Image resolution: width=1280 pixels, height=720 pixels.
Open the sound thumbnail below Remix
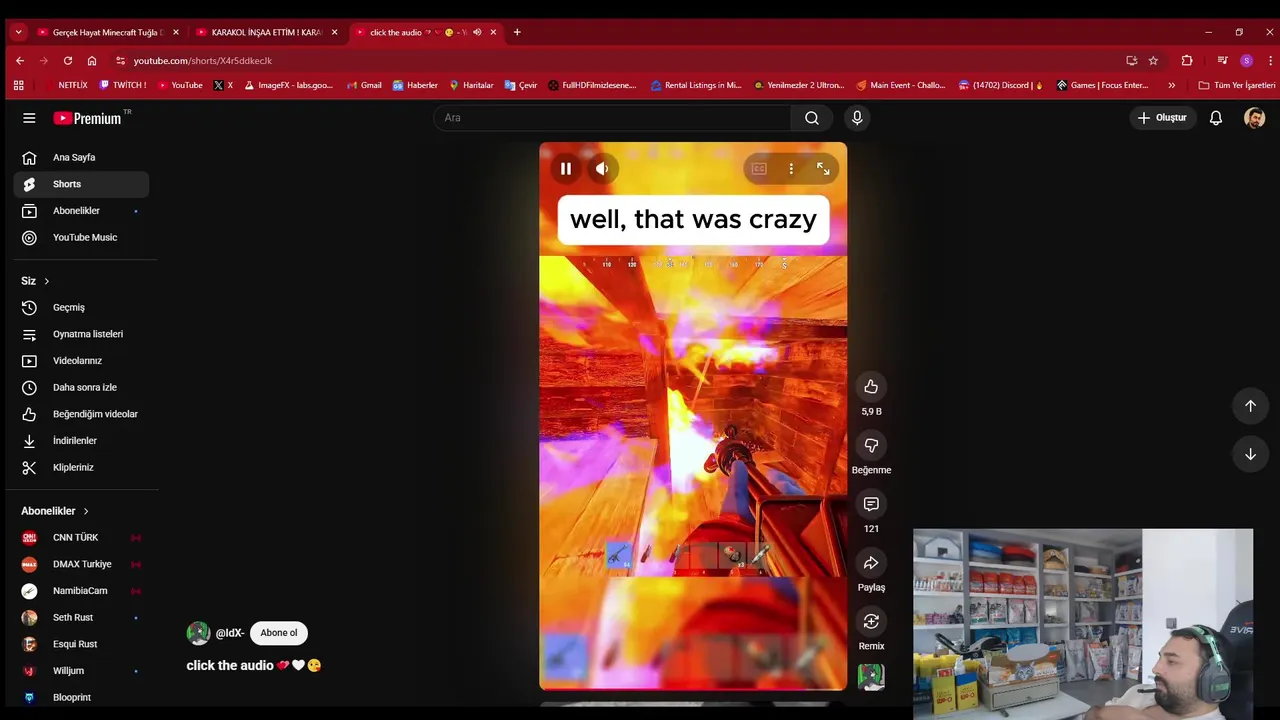point(871,677)
